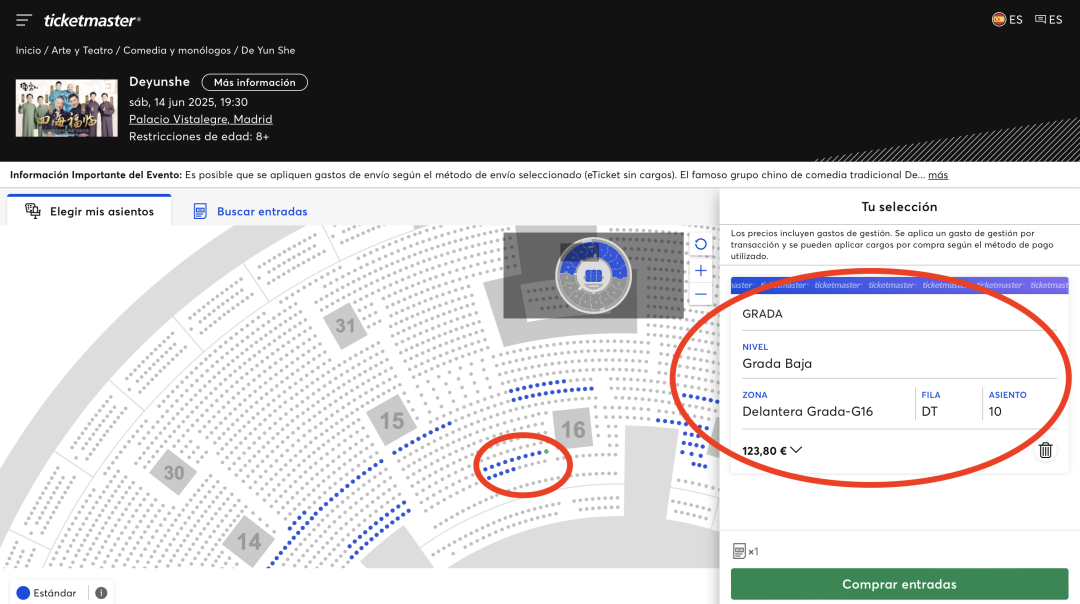Zoom out of the seat map
The width and height of the screenshot is (1080, 604).
(x=700, y=295)
